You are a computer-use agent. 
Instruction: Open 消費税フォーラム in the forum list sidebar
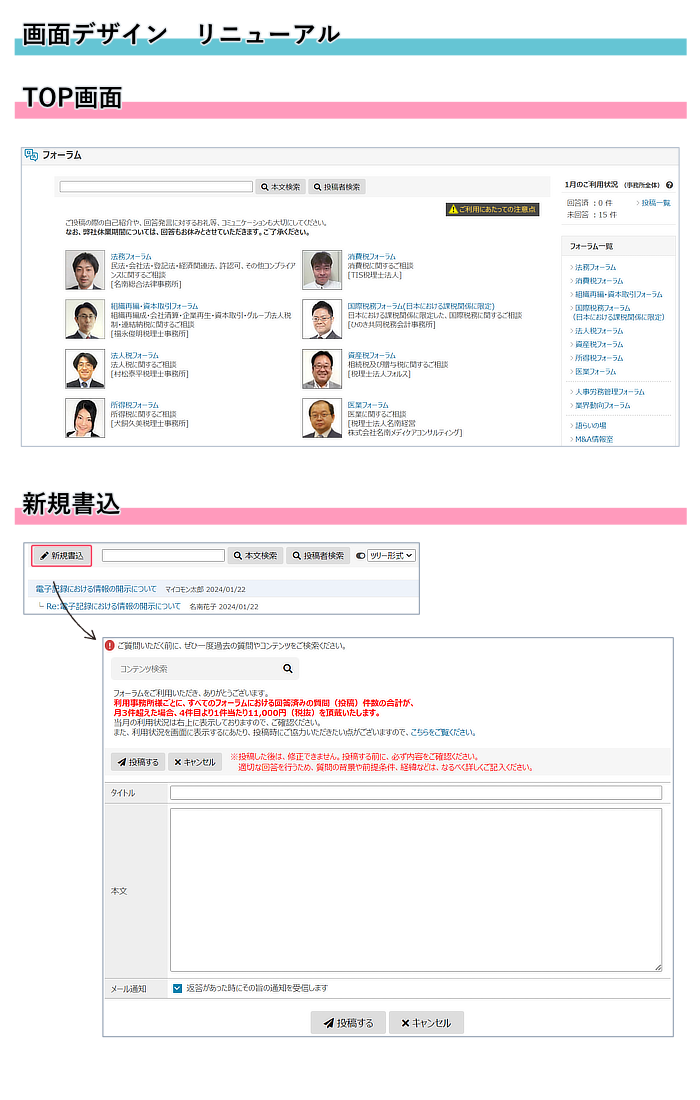tap(598, 281)
